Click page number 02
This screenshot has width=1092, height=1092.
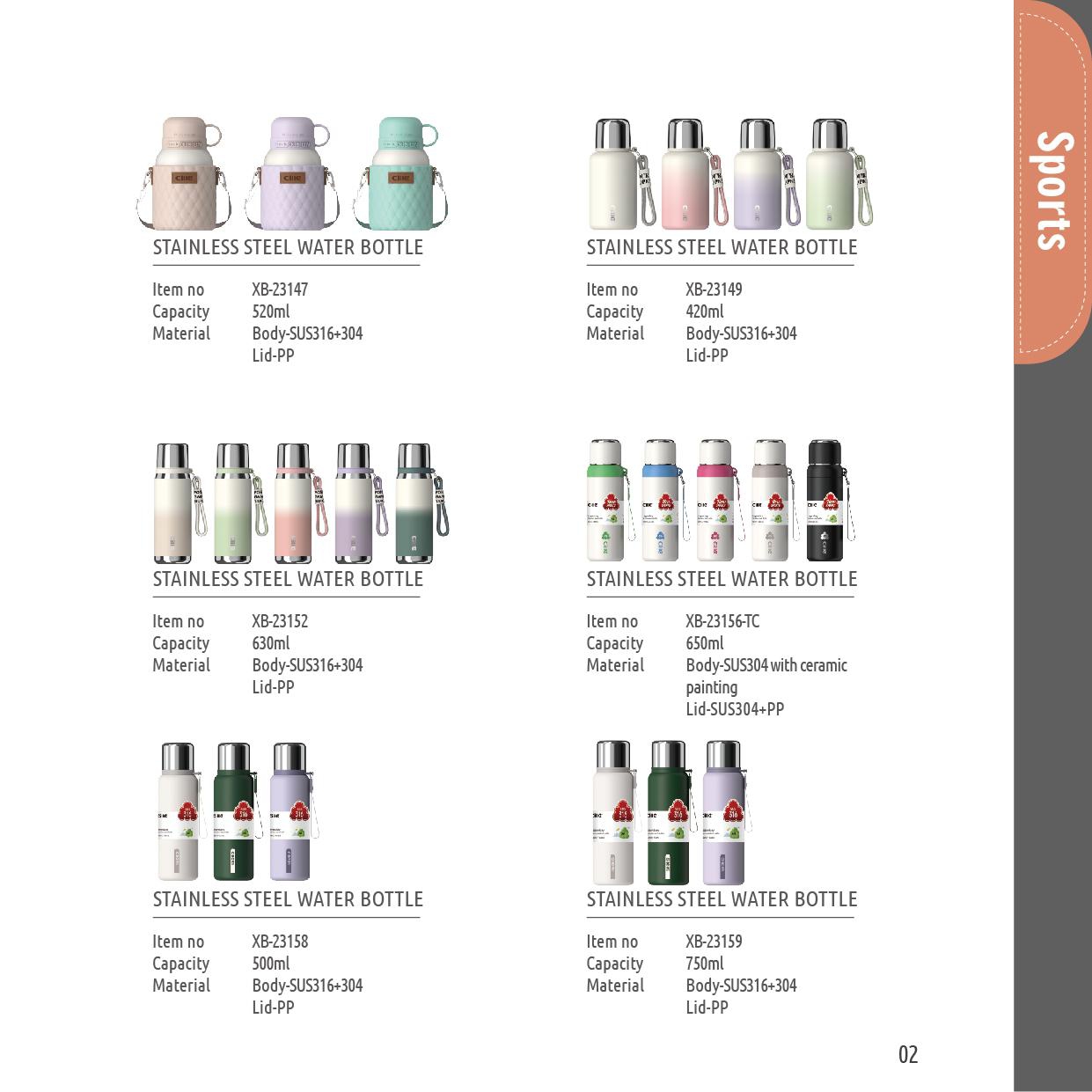click(908, 1054)
